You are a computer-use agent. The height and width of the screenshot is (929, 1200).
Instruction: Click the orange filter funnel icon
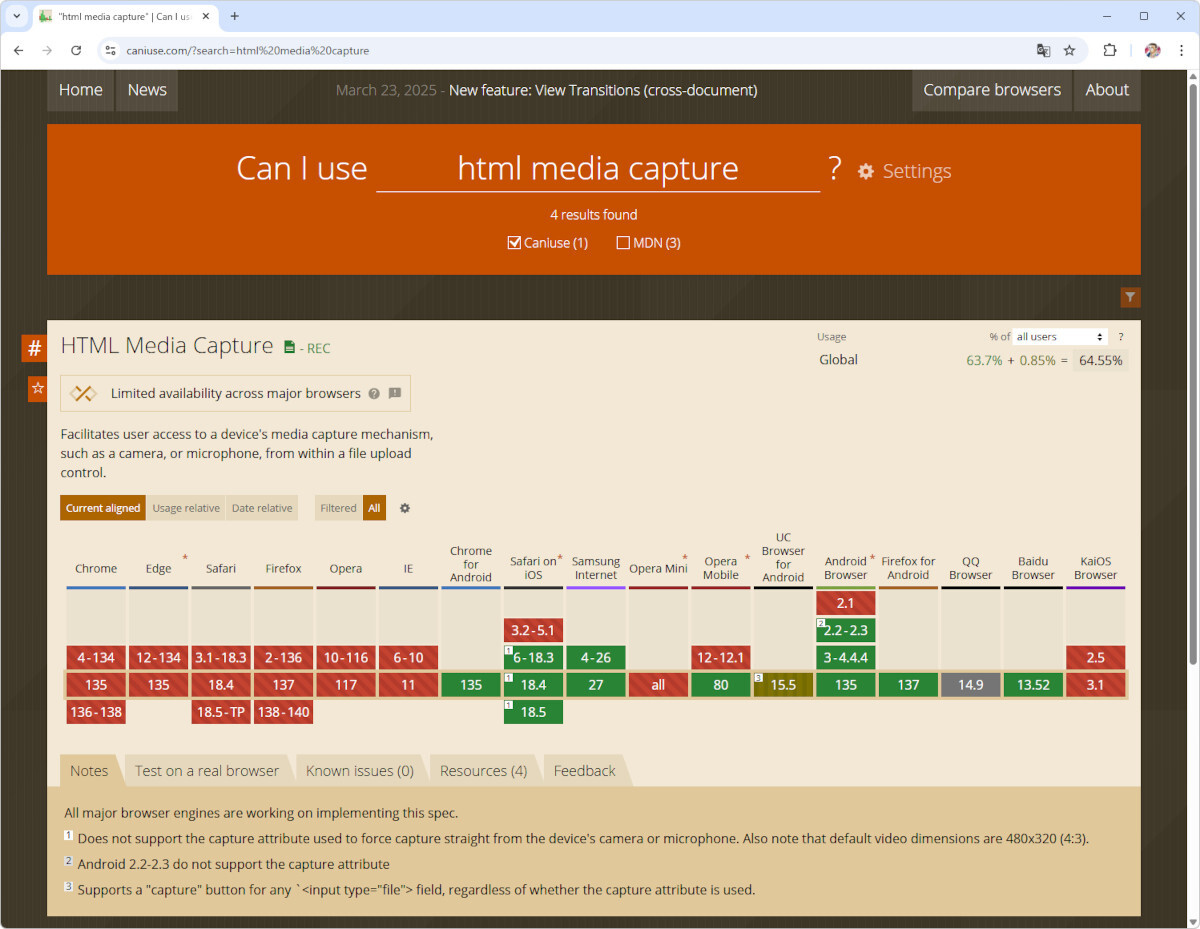[1130, 297]
